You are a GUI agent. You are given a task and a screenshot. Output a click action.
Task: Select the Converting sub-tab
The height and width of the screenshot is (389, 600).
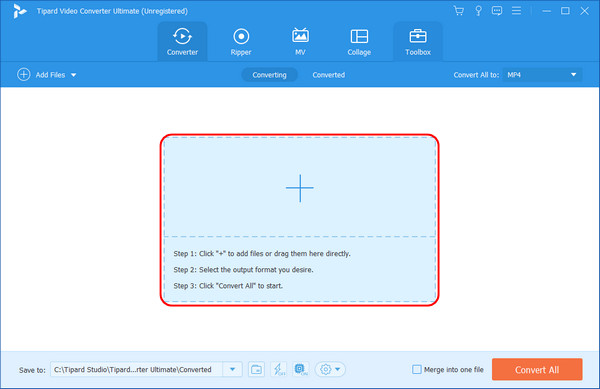[269, 75]
